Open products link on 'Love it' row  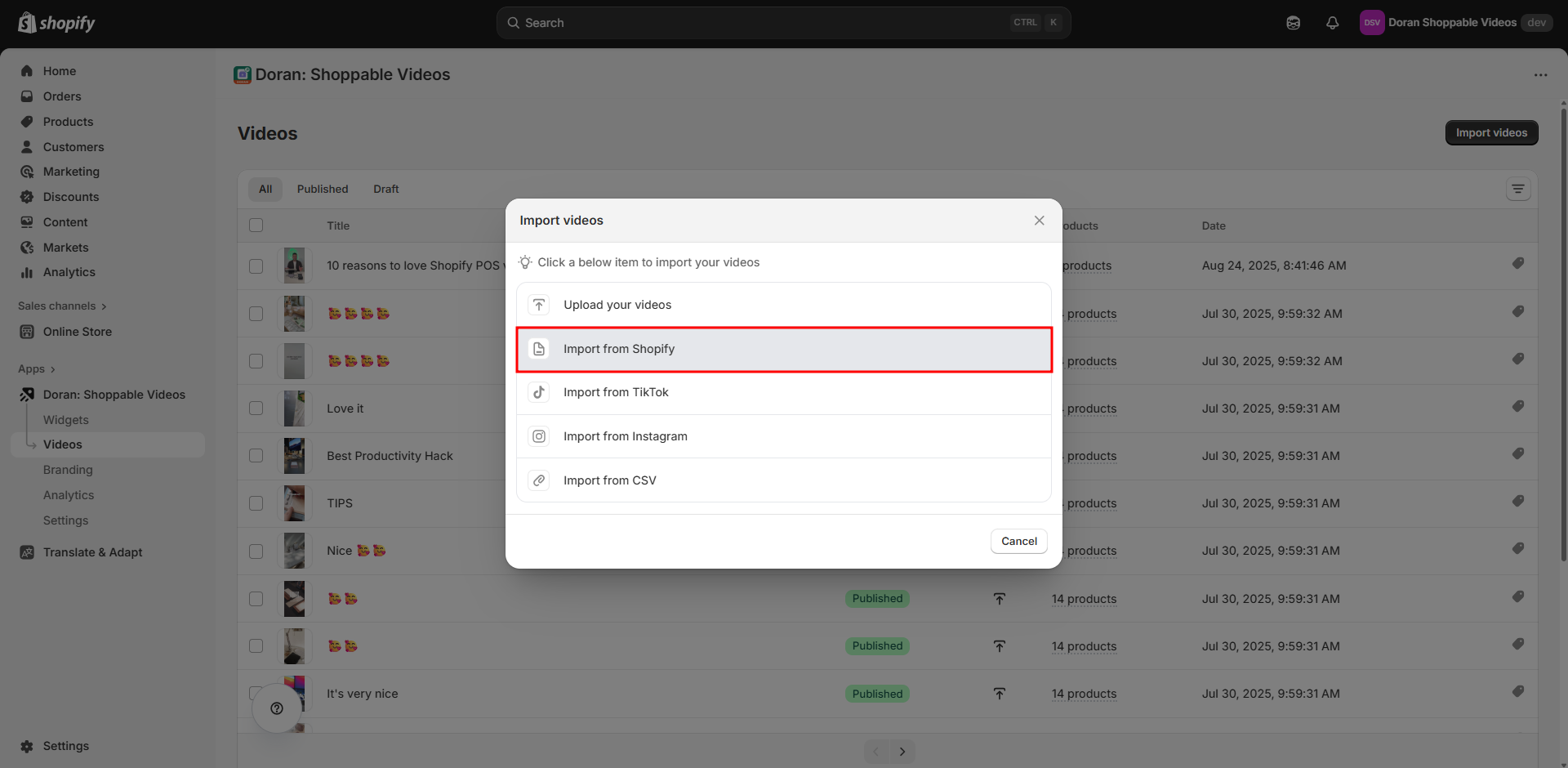[x=1091, y=409]
